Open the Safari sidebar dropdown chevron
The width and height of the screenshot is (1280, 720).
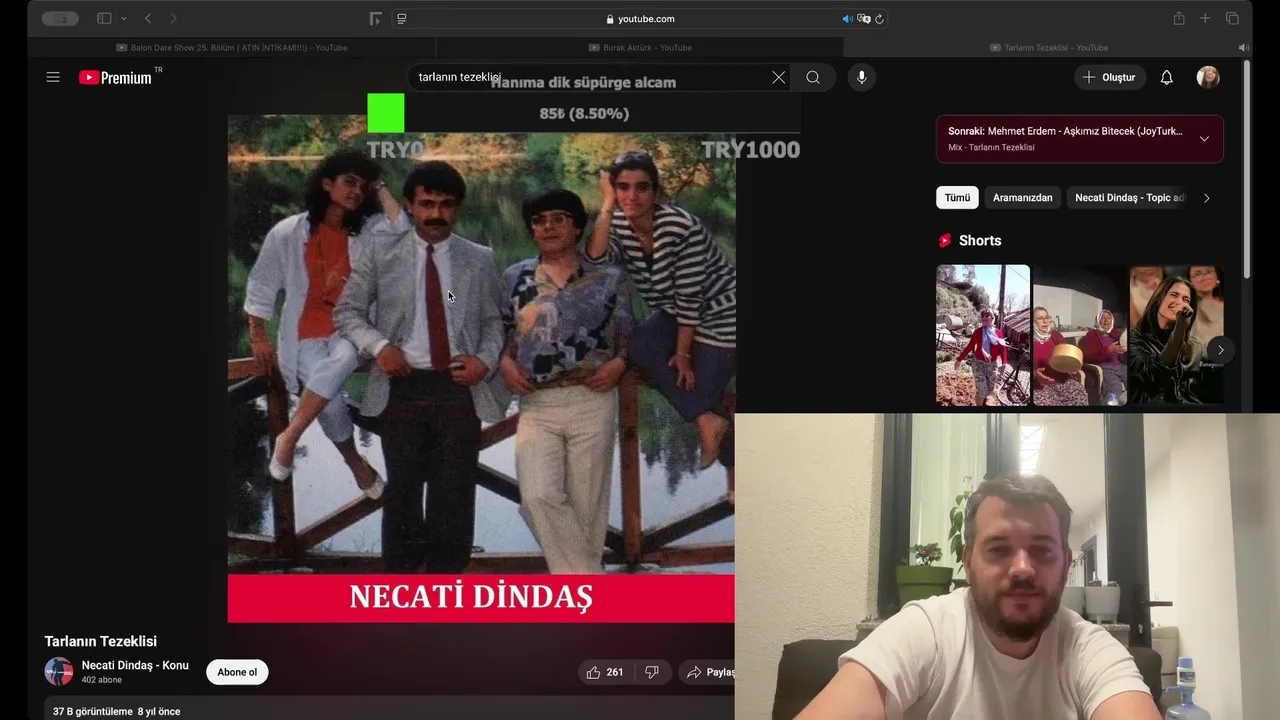pos(124,18)
